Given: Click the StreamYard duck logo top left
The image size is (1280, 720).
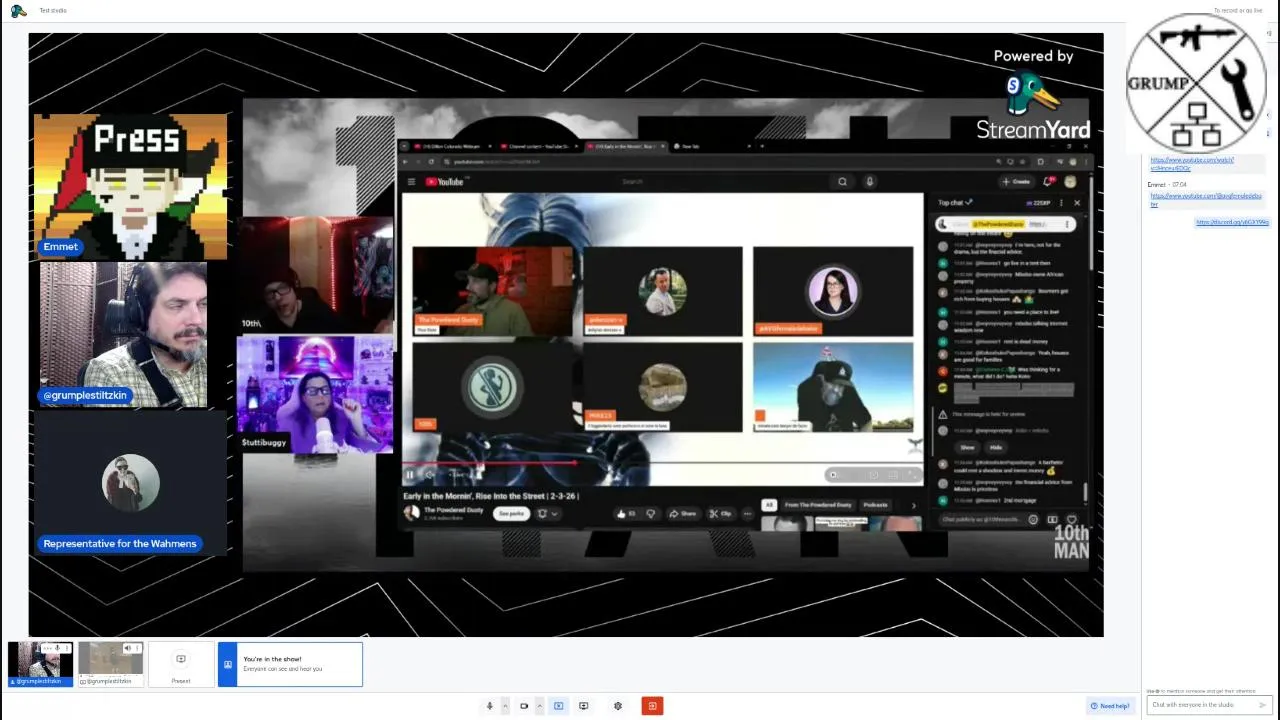Looking at the screenshot, I should 18,11.
